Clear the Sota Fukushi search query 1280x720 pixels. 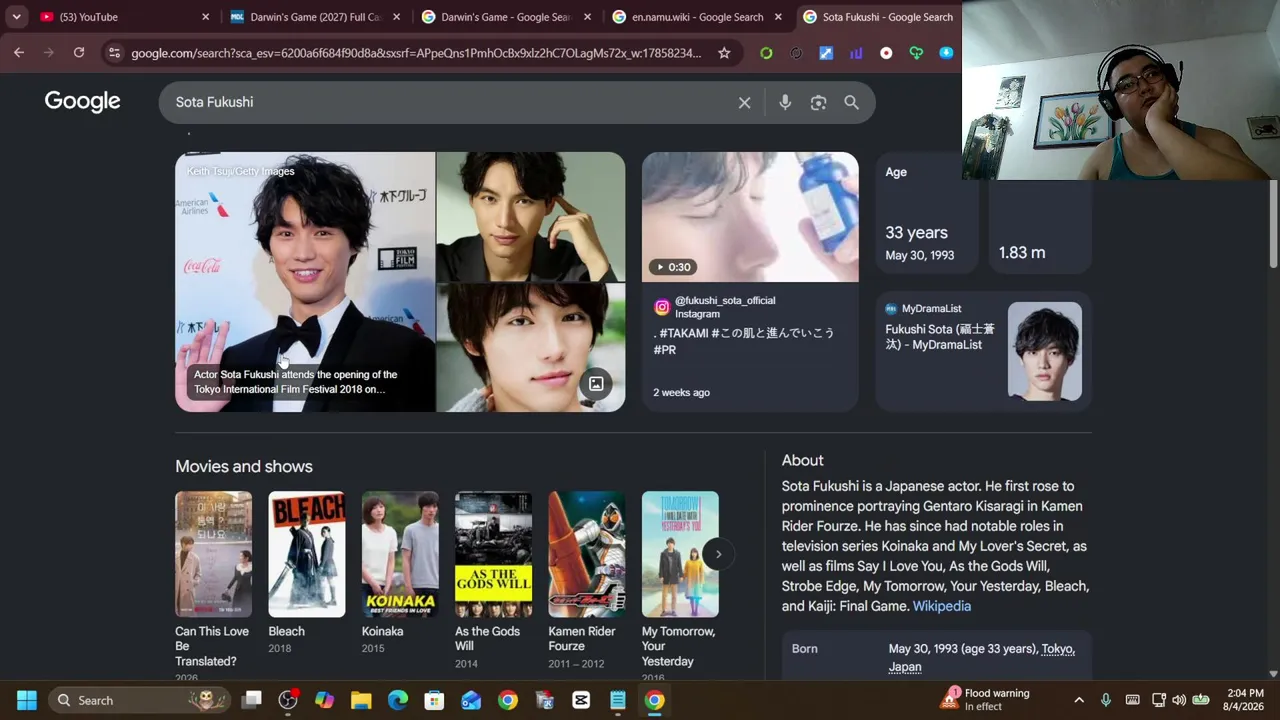[744, 102]
